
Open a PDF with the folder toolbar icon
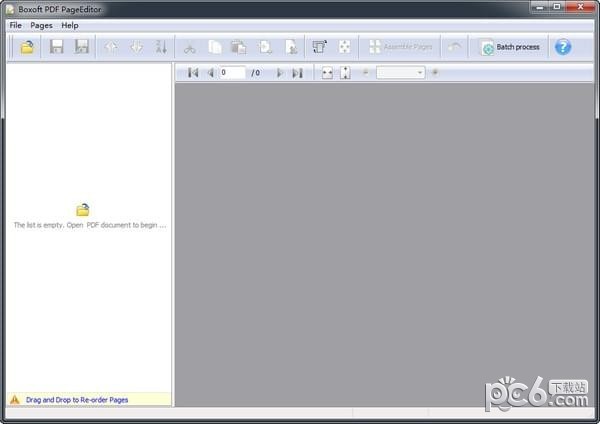[x=27, y=47]
